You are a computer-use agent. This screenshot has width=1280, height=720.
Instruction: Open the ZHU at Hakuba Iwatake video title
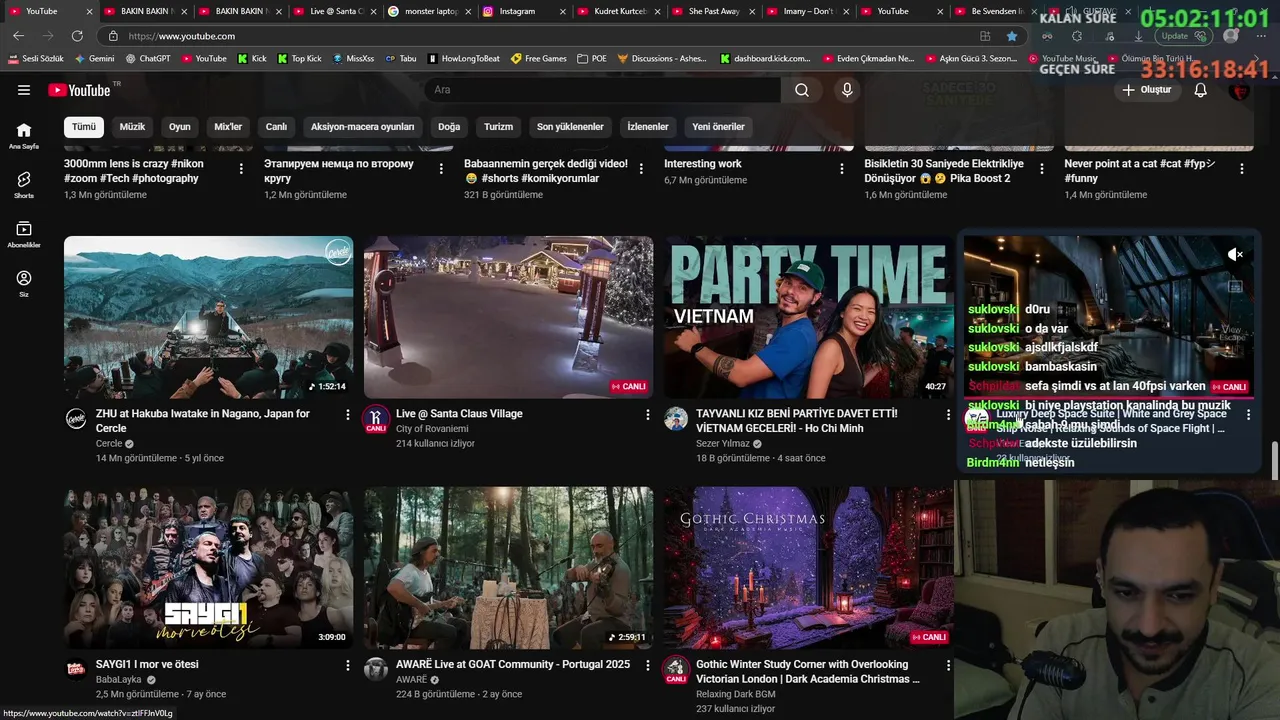point(203,421)
